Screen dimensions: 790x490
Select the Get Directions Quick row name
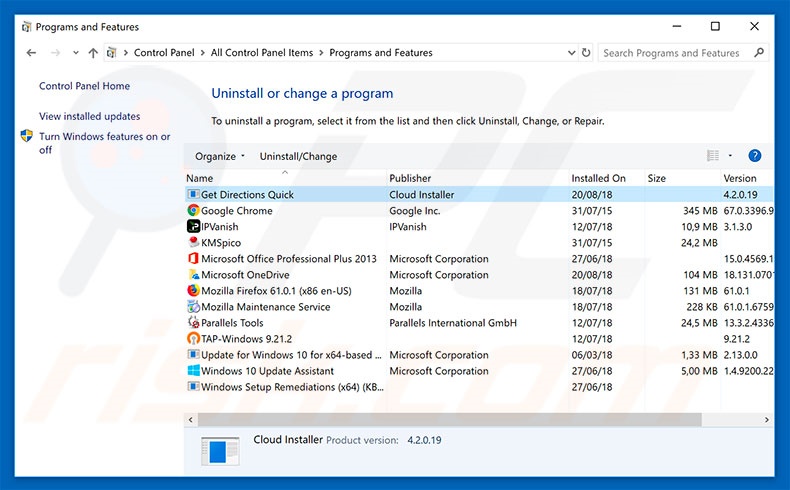point(247,195)
